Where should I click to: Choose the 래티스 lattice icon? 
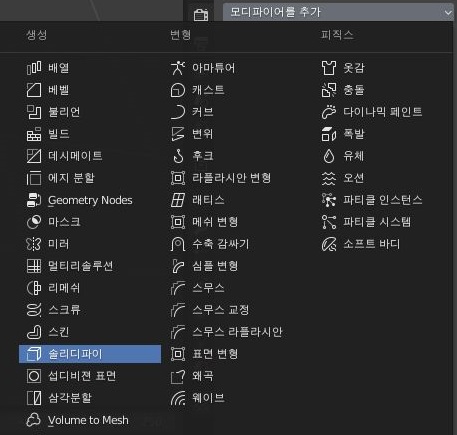point(178,200)
